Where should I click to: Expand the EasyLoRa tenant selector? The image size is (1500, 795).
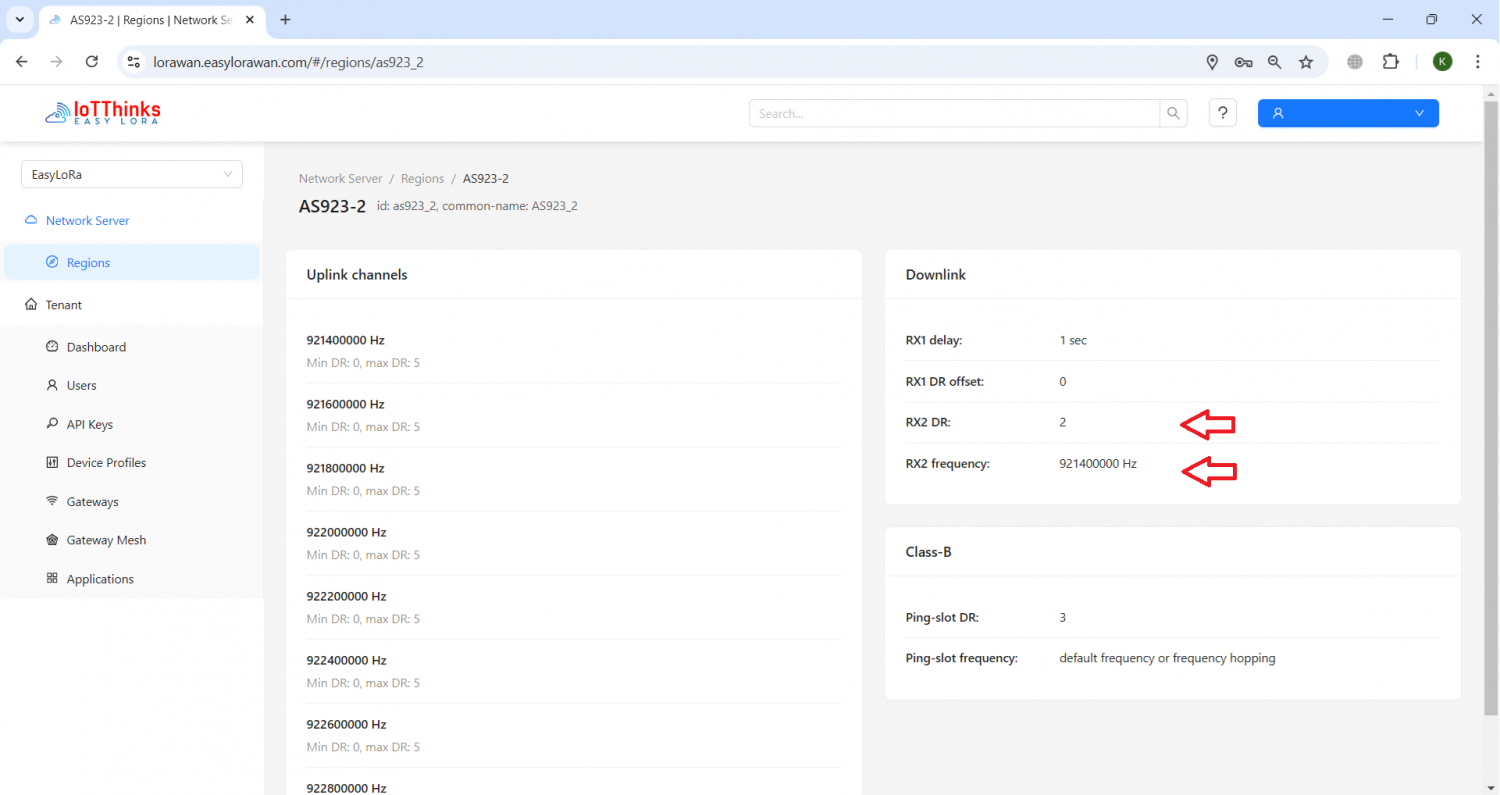click(x=131, y=174)
